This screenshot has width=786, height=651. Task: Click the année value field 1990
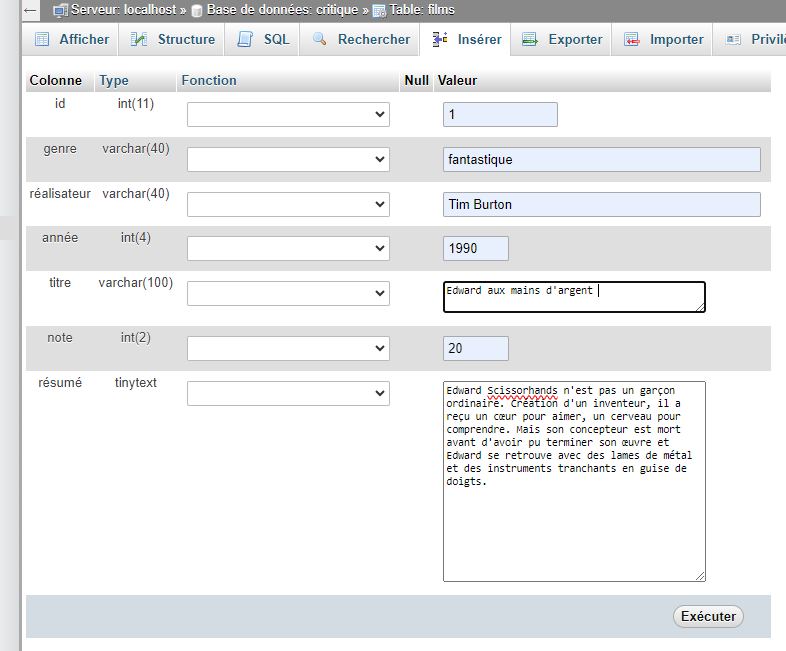tap(476, 249)
